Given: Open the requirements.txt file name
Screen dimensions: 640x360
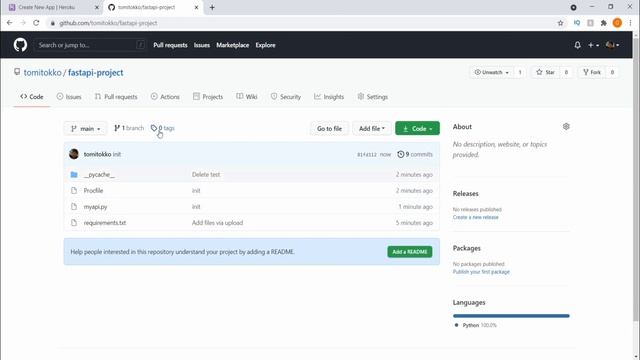Looking at the screenshot, I should (x=105, y=223).
